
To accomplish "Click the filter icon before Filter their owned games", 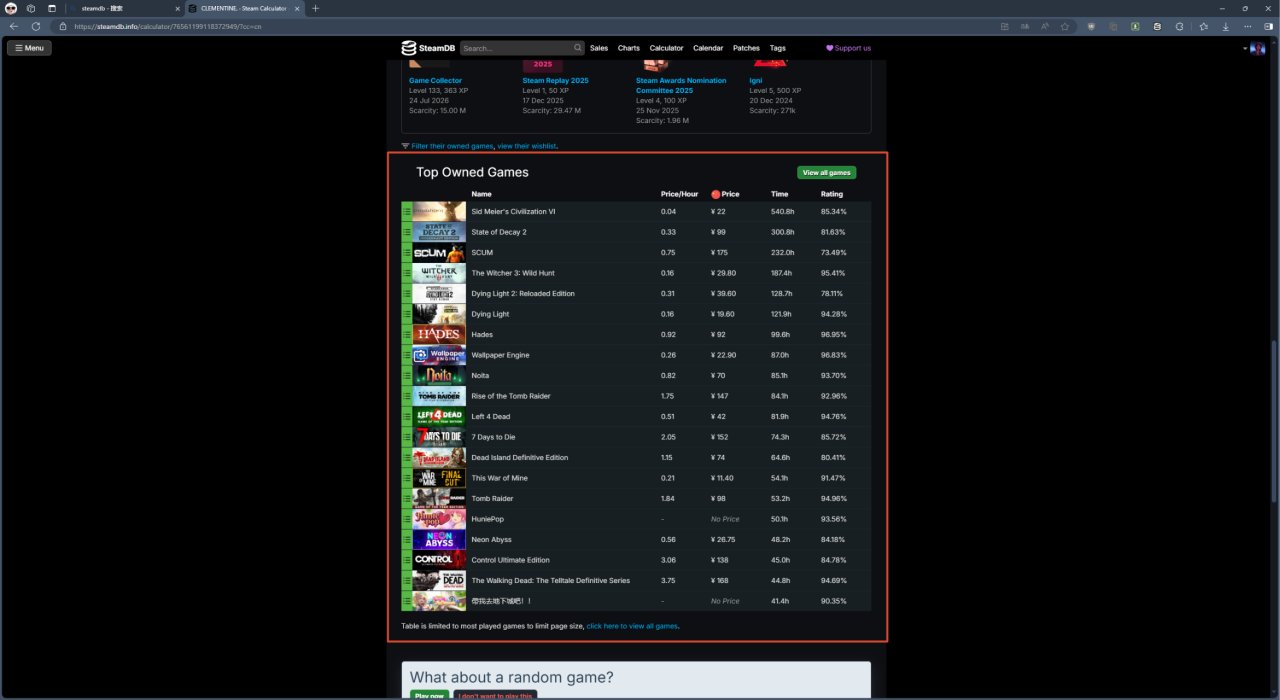I will click(x=405, y=146).
